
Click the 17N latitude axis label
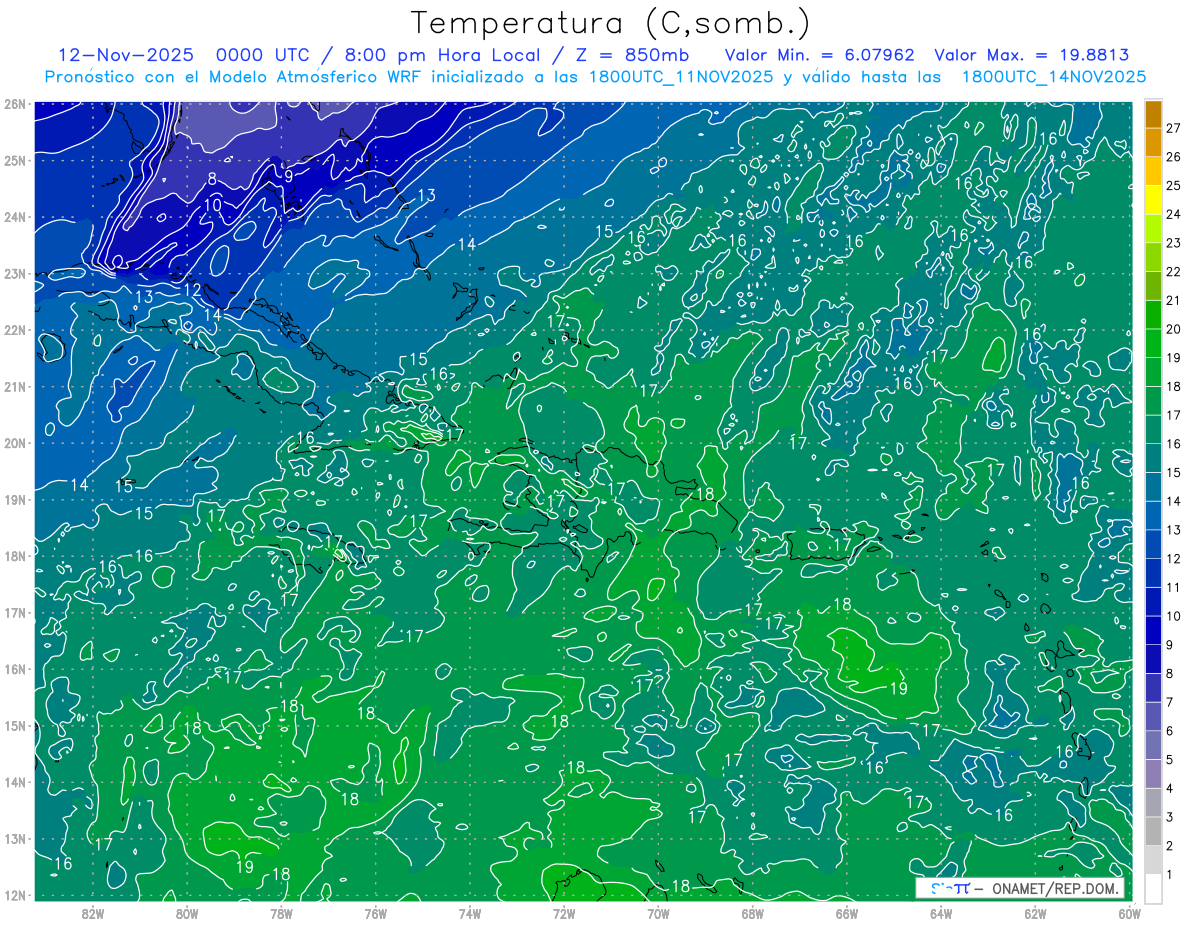pos(15,612)
